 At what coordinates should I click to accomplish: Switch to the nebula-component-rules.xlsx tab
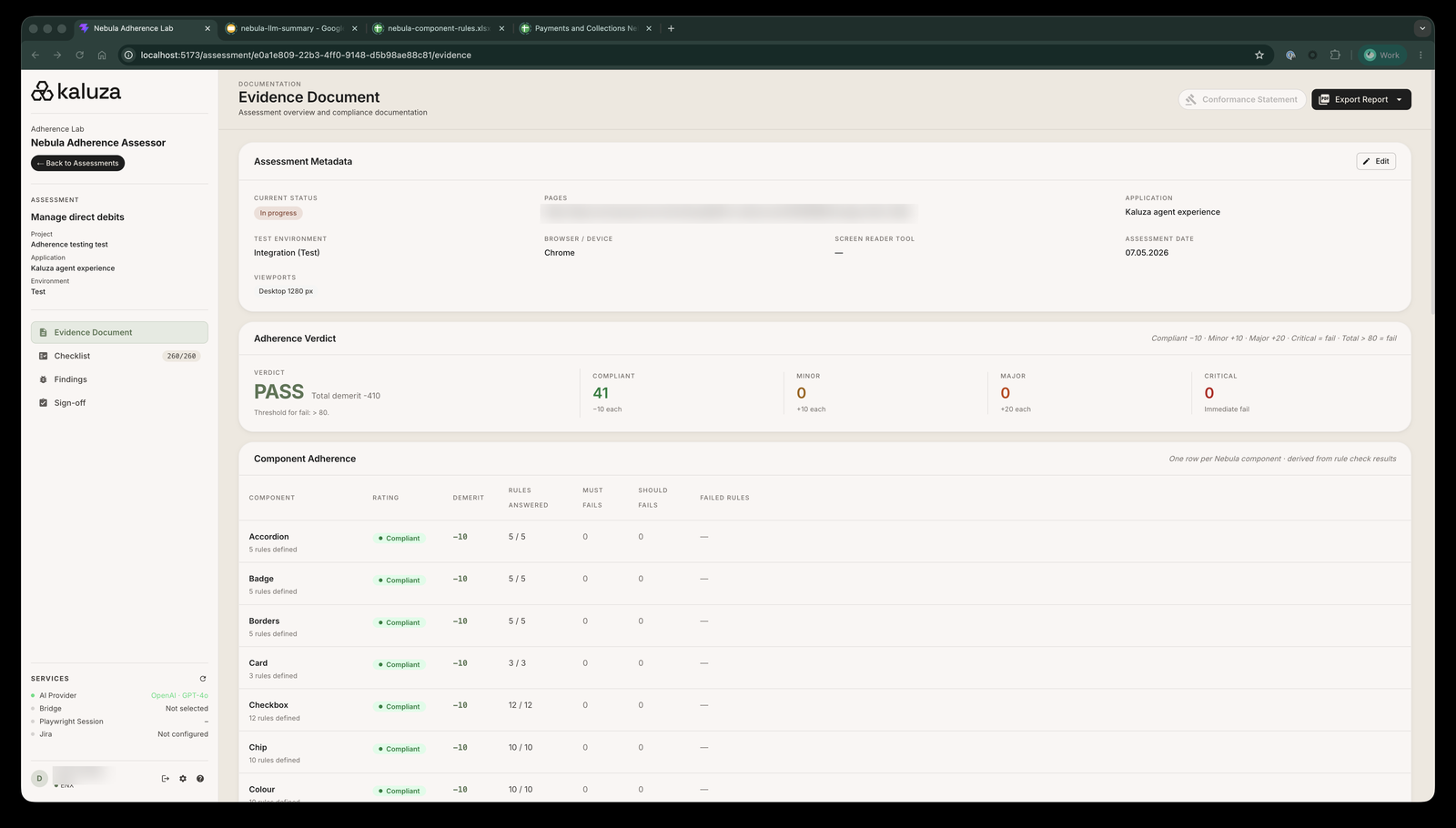pyautogui.click(x=439, y=28)
